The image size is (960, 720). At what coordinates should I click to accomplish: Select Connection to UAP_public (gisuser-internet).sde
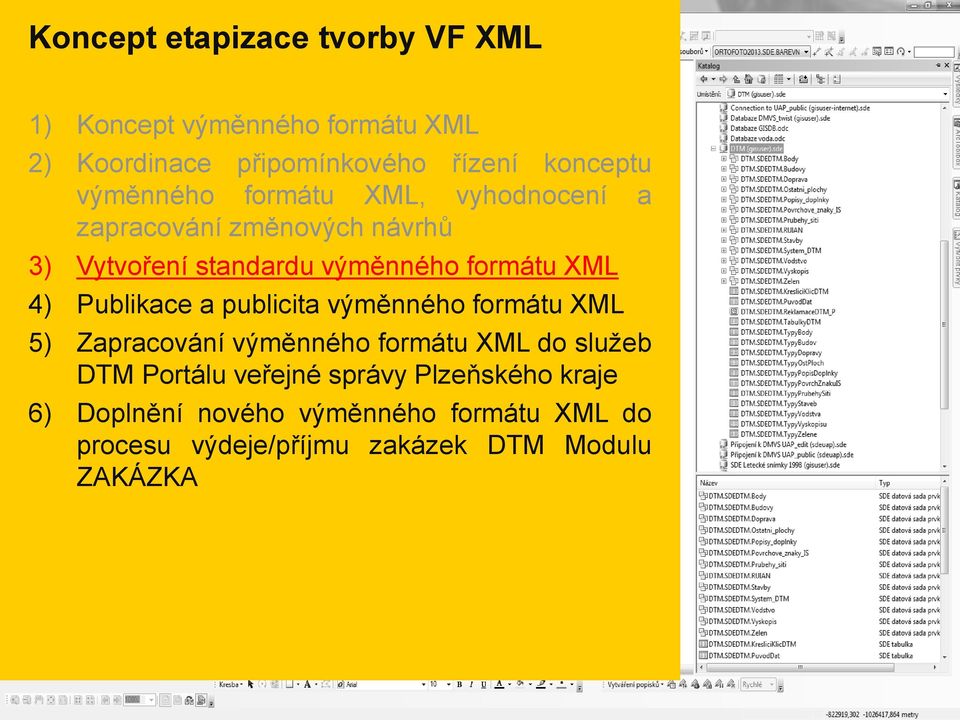[x=800, y=108]
